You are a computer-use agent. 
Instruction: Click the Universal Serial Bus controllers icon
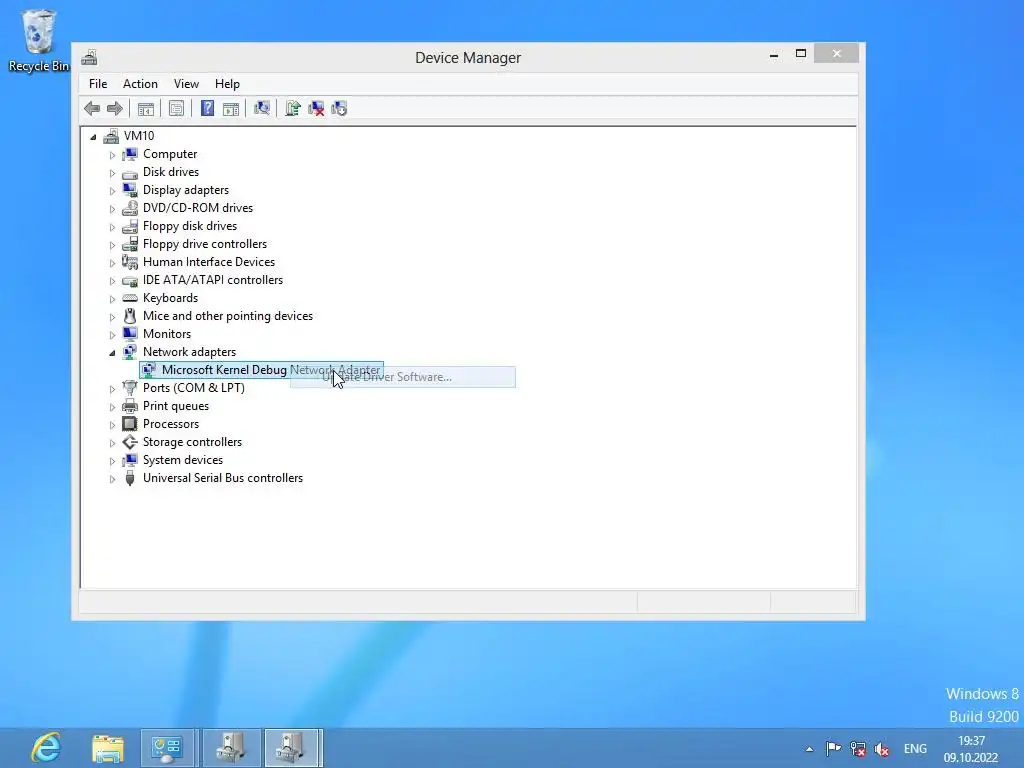click(130, 478)
